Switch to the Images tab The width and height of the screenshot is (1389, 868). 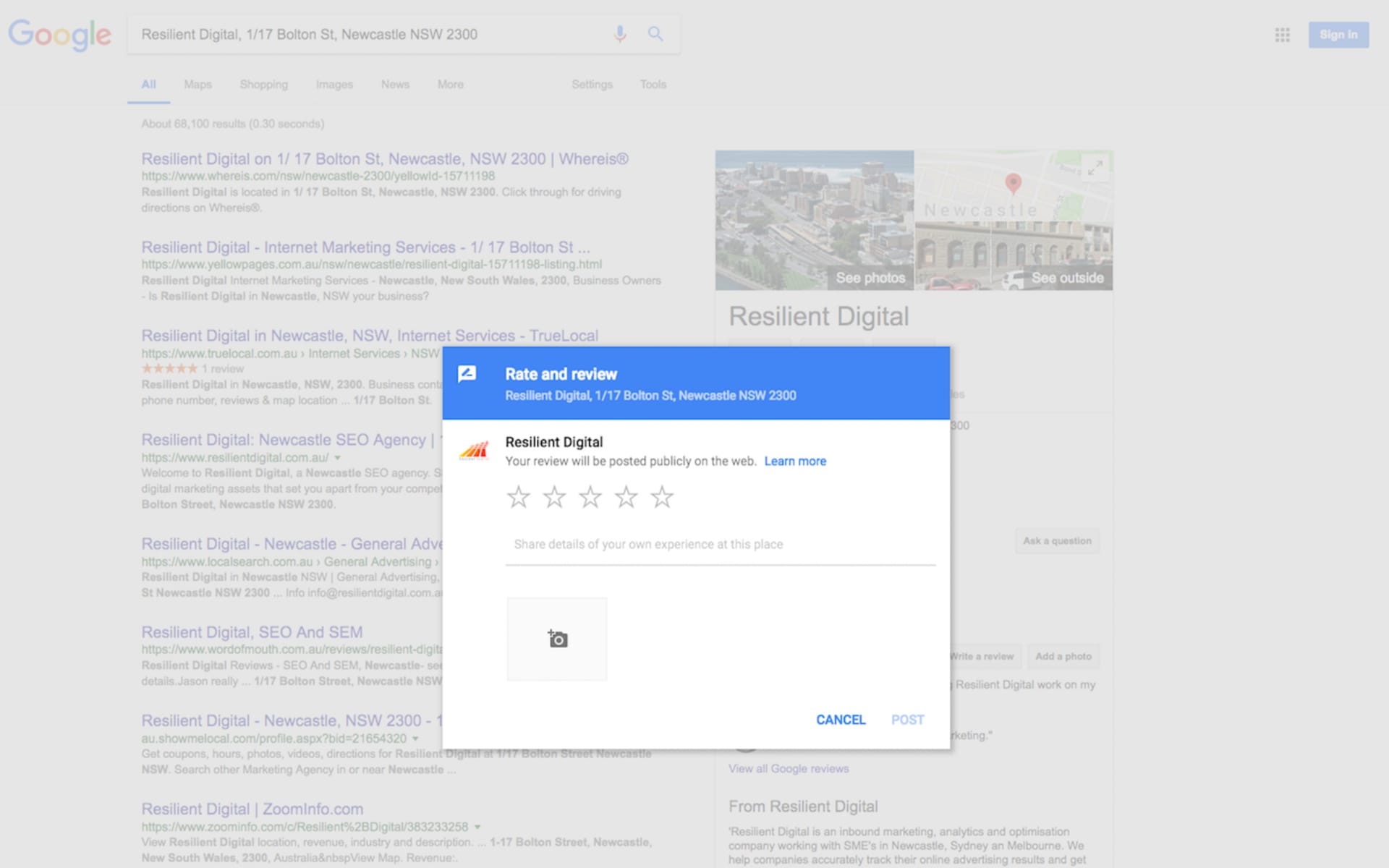coord(334,85)
